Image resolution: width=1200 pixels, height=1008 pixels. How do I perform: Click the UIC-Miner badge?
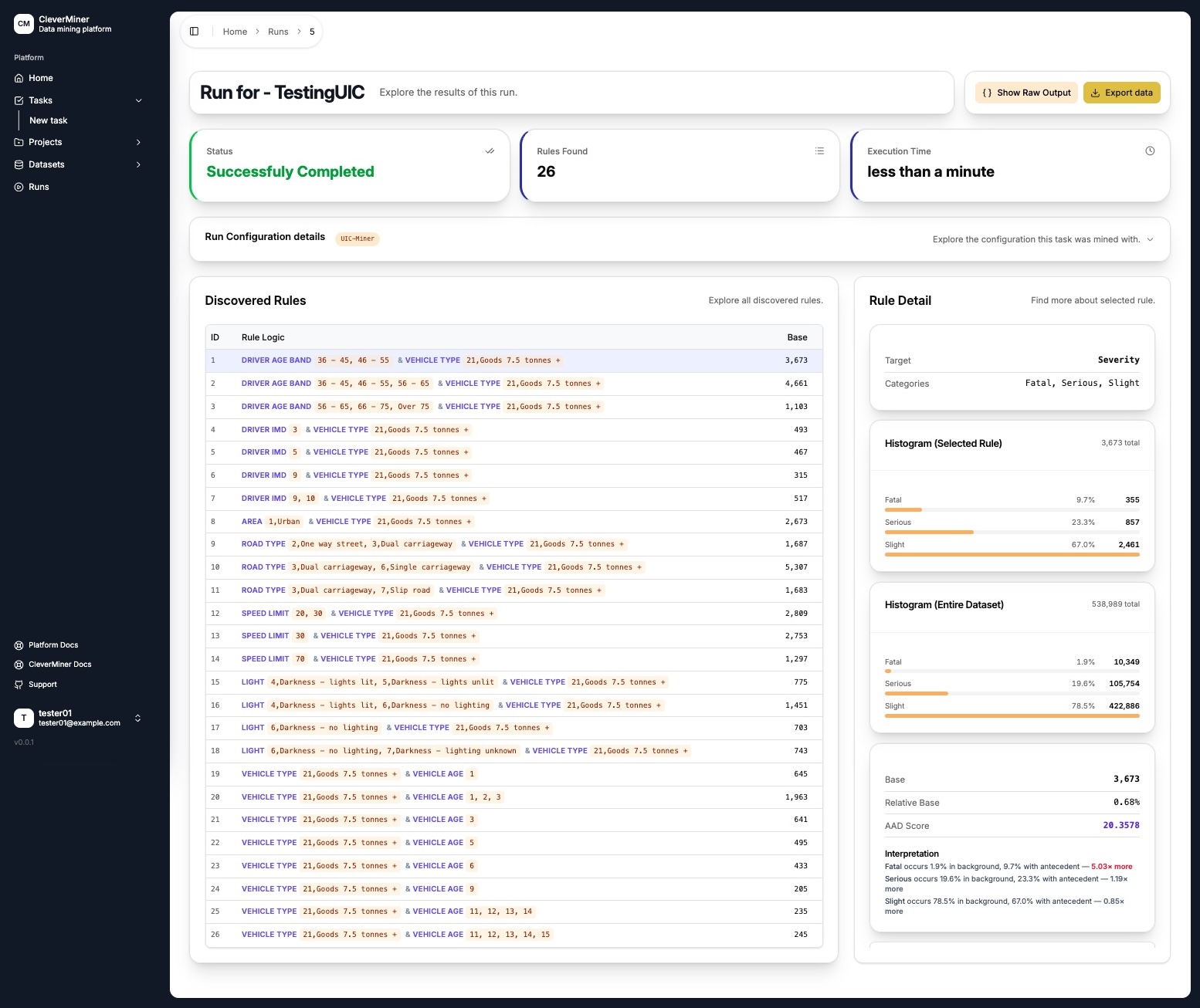[x=358, y=238]
